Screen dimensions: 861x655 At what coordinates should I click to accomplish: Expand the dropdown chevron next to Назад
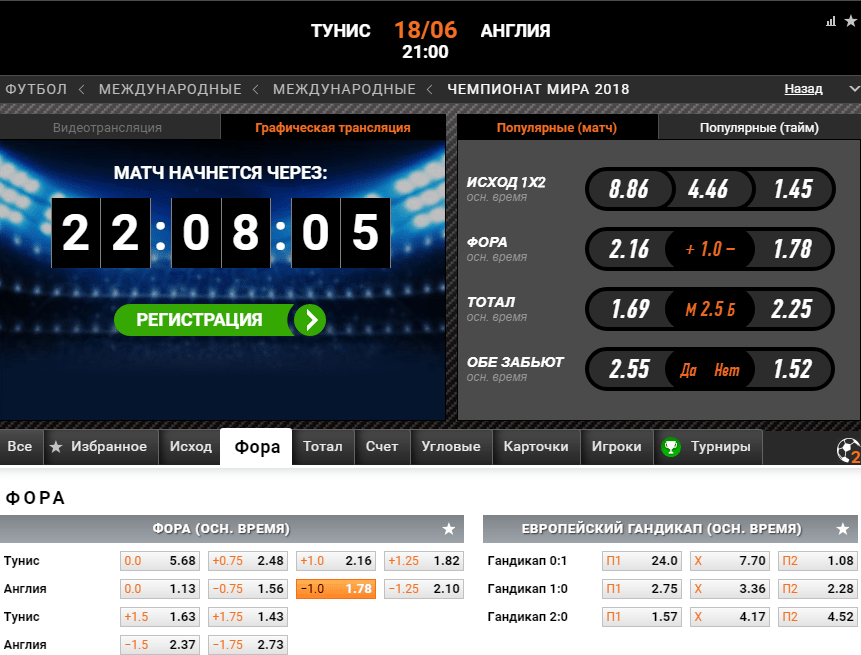(x=854, y=88)
